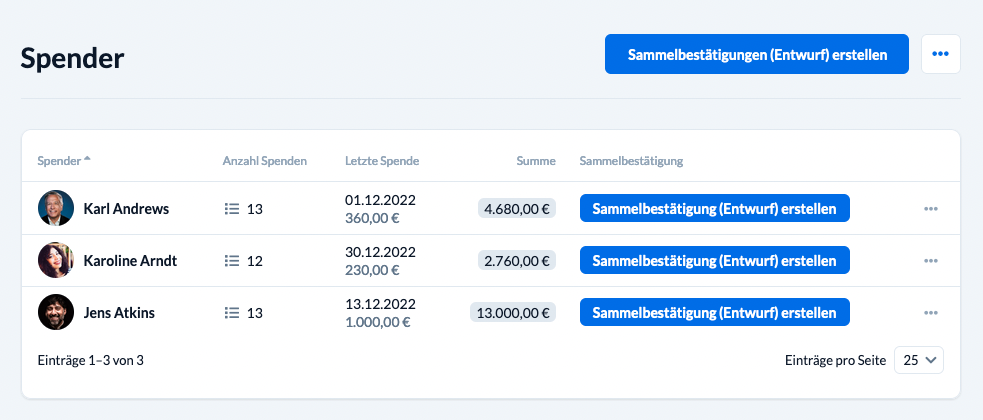Click Sammelbestätigungen (Entwurf) erstellen header button
Viewport: 983px width, 420px height.
point(757,54)
